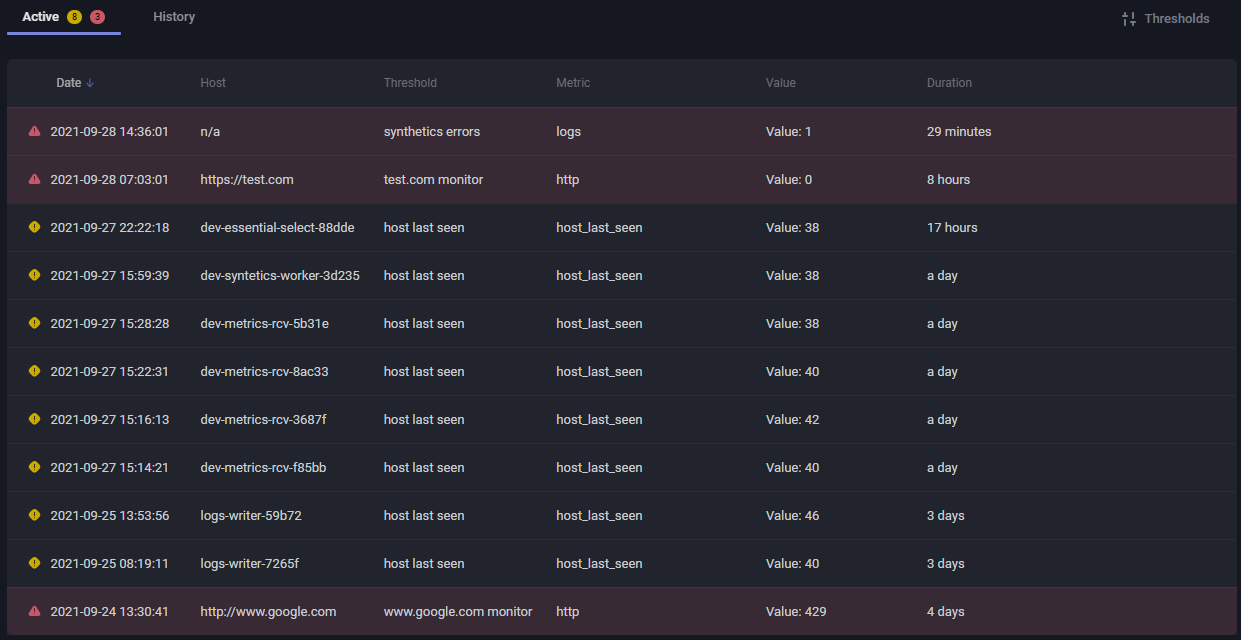Click the red critical count badge
Screen dimensions: 1241x640
click(x=97, y=17)
